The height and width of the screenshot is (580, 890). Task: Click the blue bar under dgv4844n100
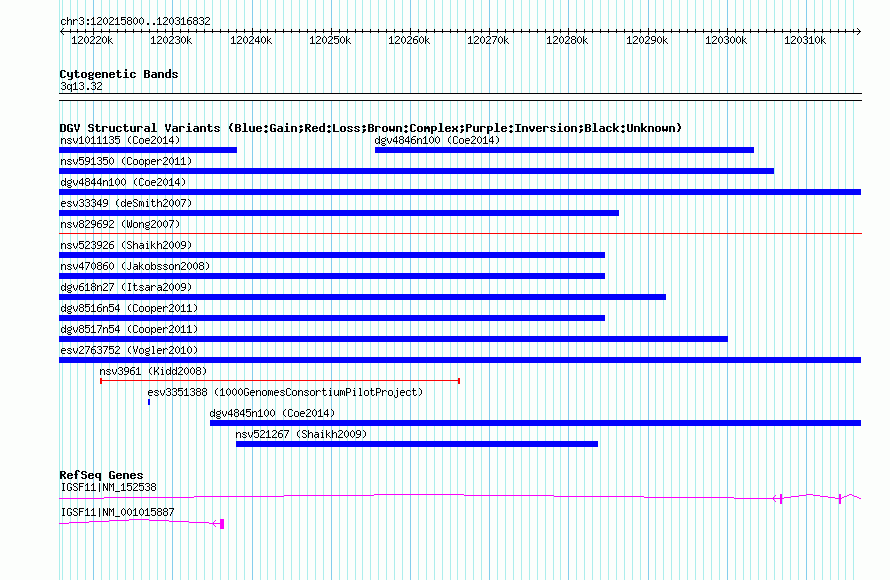(x=460, y=192)
